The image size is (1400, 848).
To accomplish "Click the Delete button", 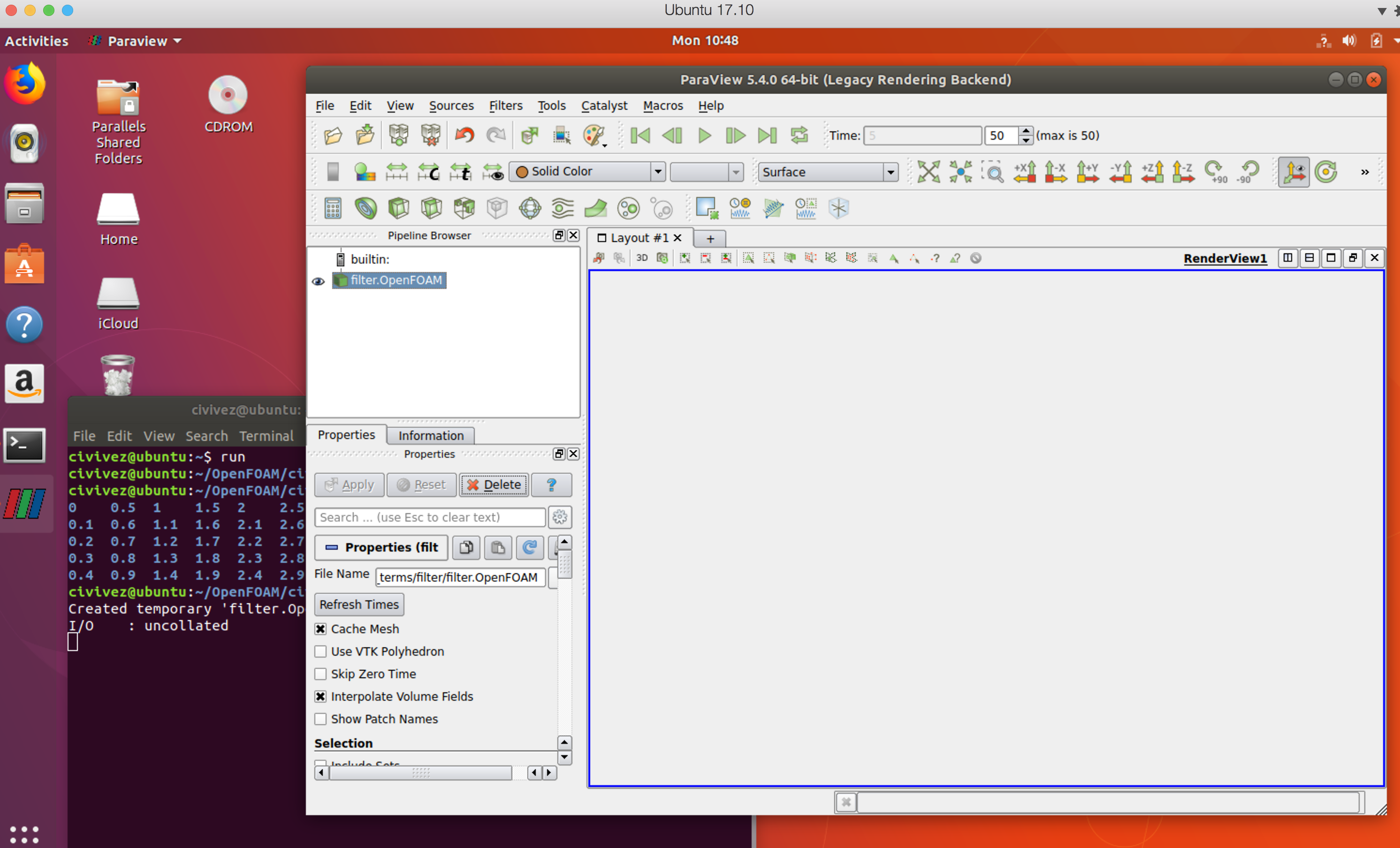I will pos(494,485).
